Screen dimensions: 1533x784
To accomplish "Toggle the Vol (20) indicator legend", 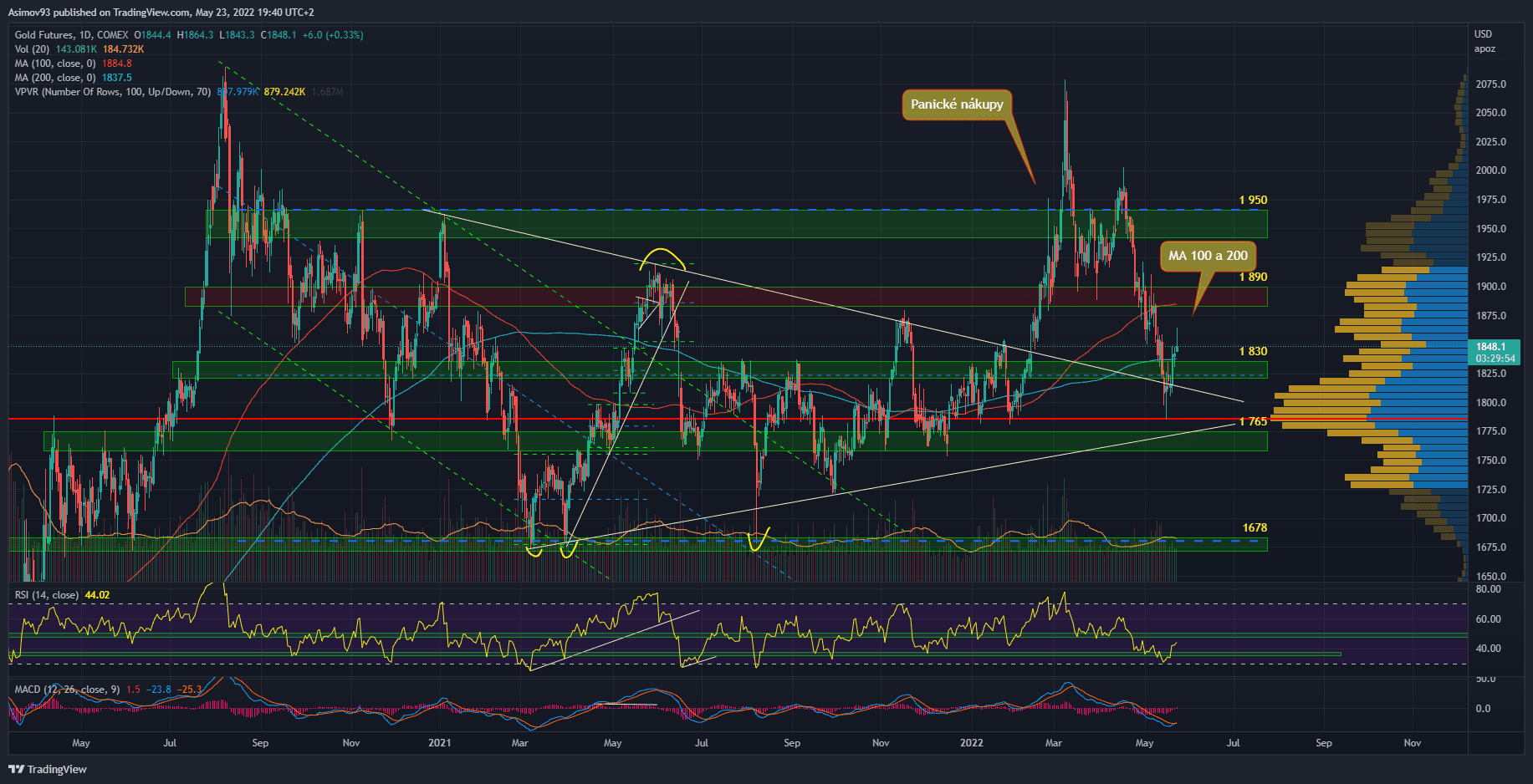I will click(x=33, y=49).
